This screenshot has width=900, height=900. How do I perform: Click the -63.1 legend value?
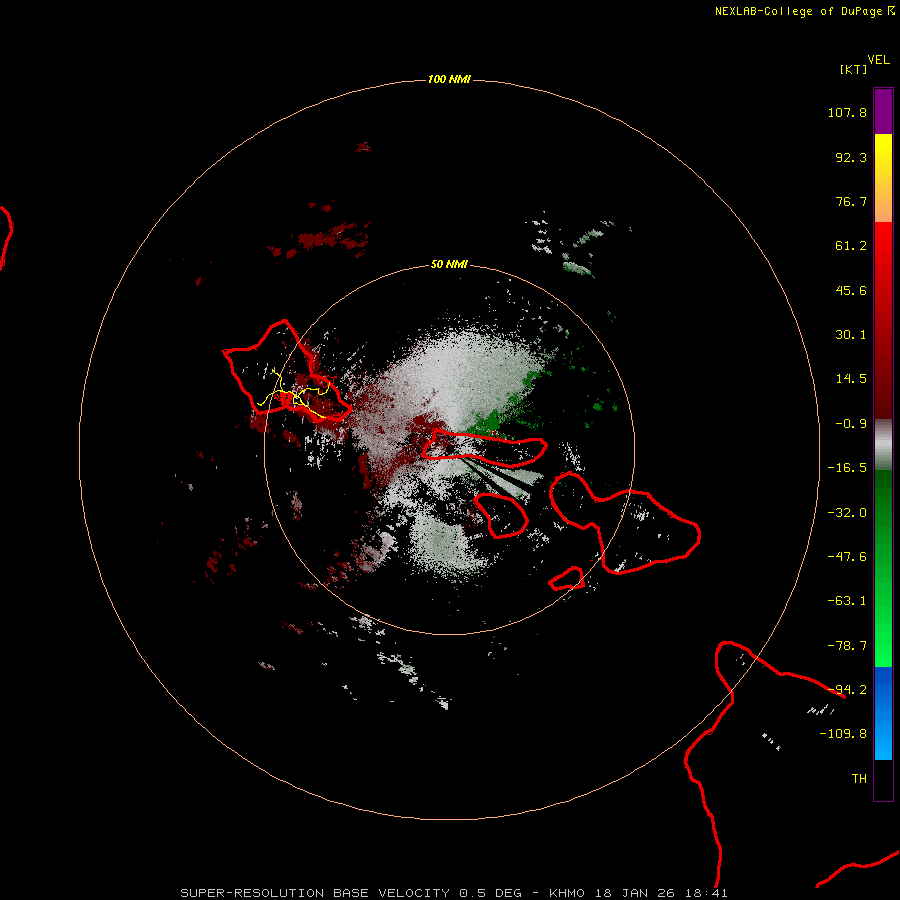(847, 601)
